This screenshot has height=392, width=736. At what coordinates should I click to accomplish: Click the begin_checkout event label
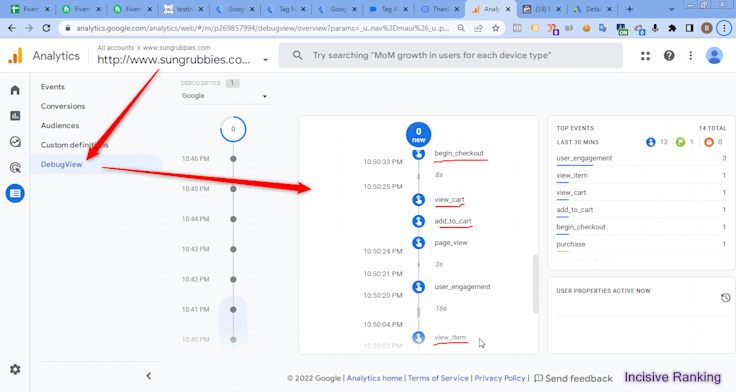point(459,153)
